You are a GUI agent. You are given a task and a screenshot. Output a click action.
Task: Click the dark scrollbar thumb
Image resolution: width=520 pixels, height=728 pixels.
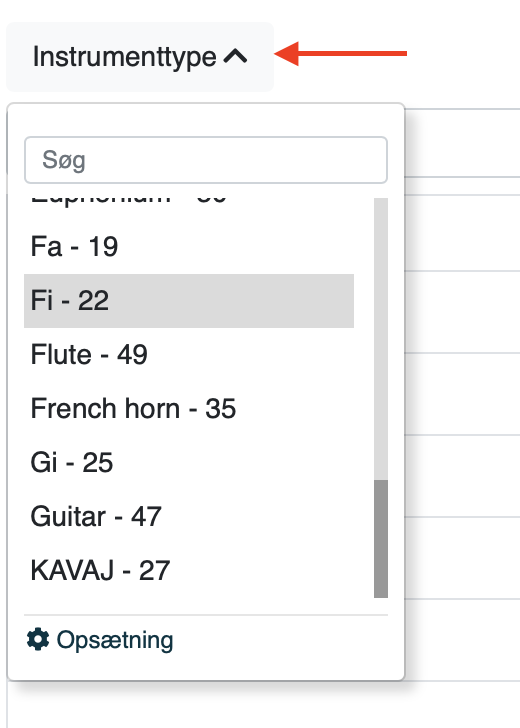[x=381, y=539]
